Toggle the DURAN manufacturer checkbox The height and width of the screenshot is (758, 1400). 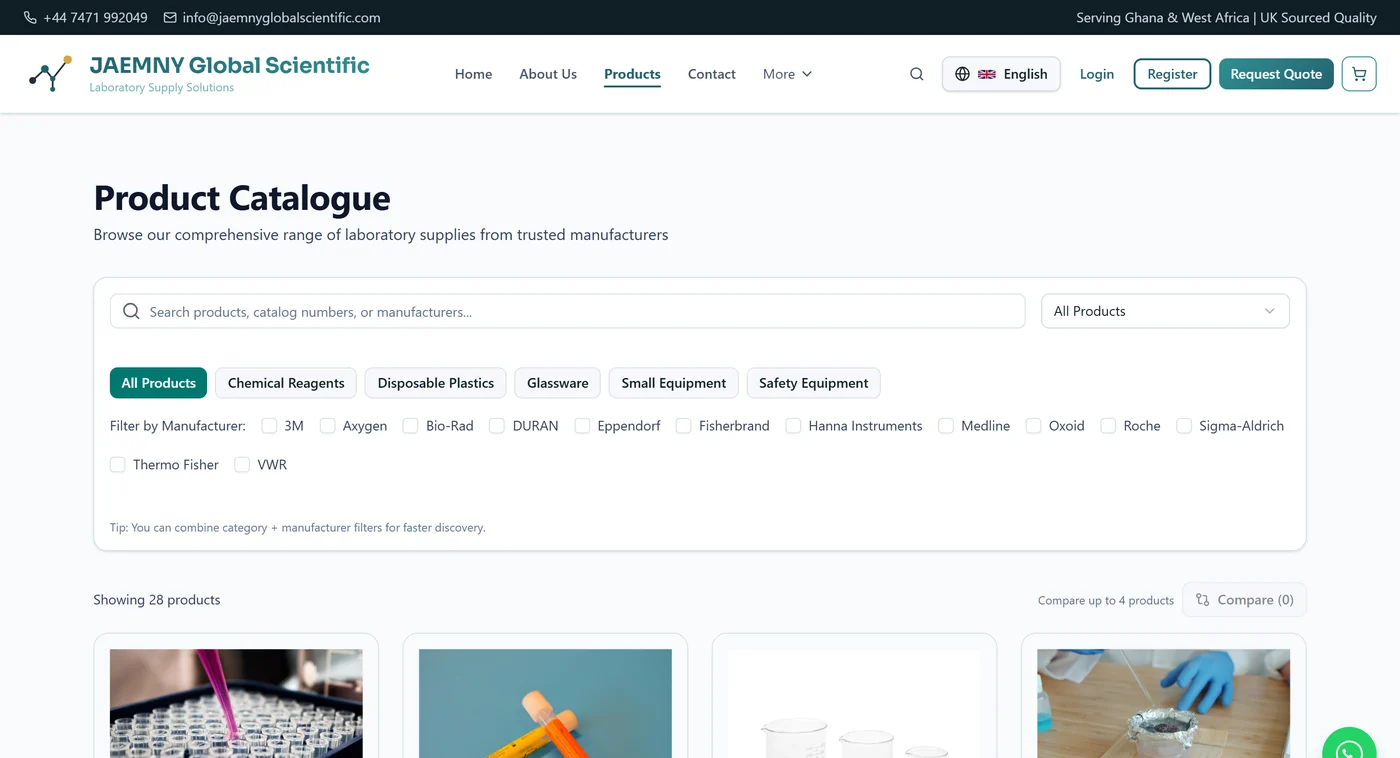click(x=497, y=426)
